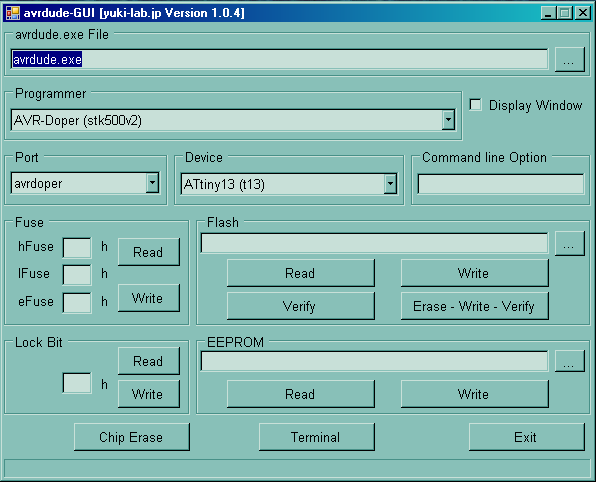Click the hFuse value field

77,248
